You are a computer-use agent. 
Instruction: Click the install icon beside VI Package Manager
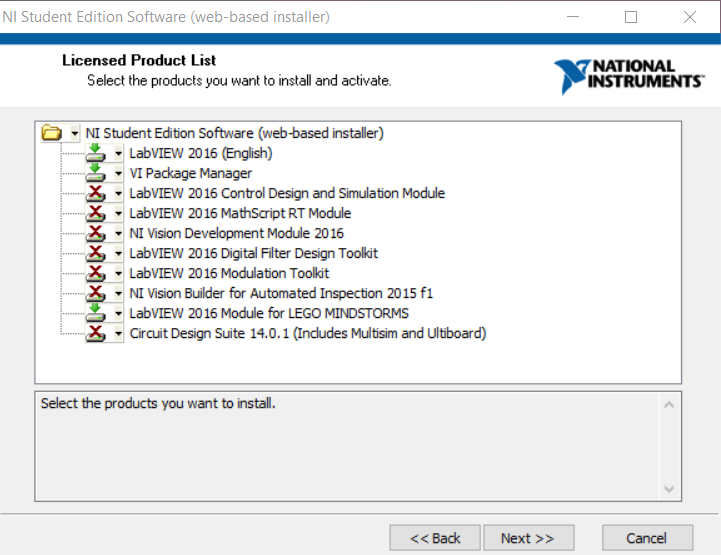[96, 173]
